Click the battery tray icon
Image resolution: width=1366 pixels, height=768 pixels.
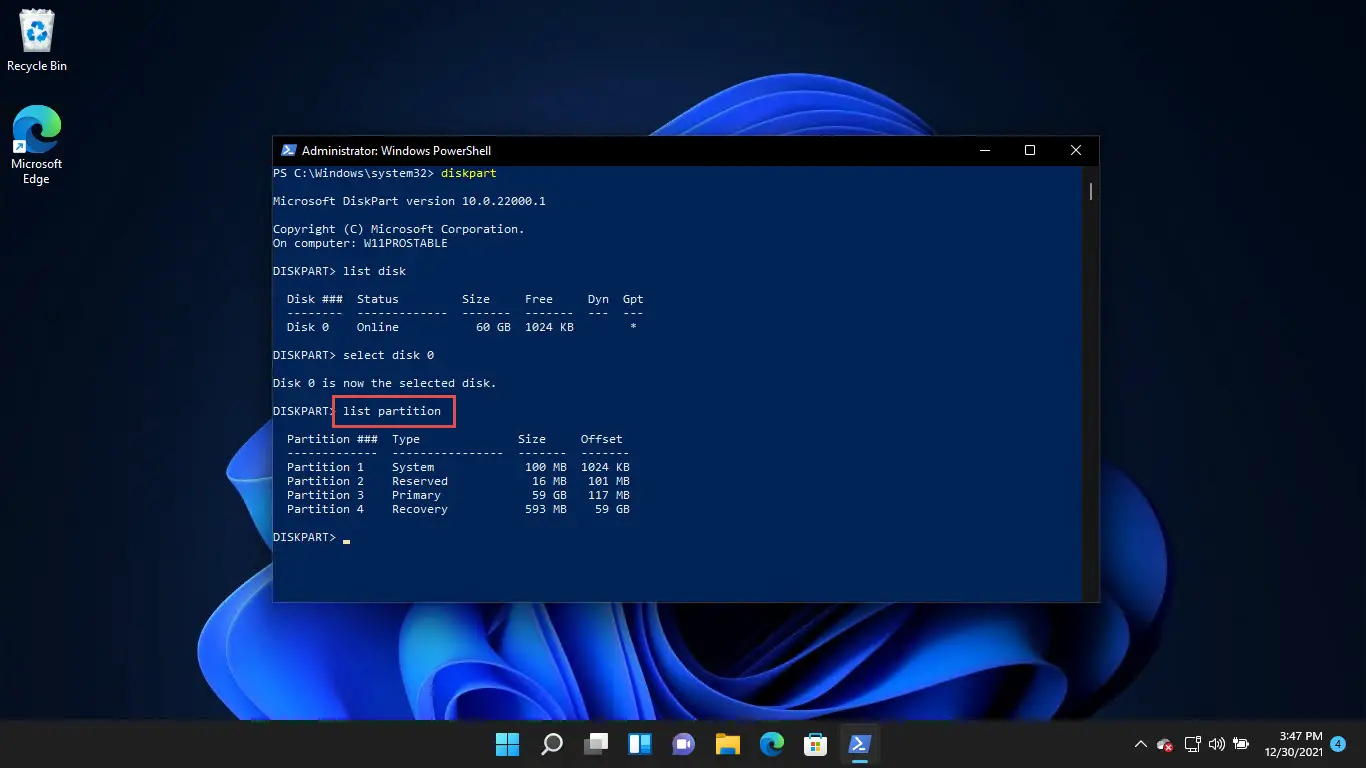pos(1241,744)
